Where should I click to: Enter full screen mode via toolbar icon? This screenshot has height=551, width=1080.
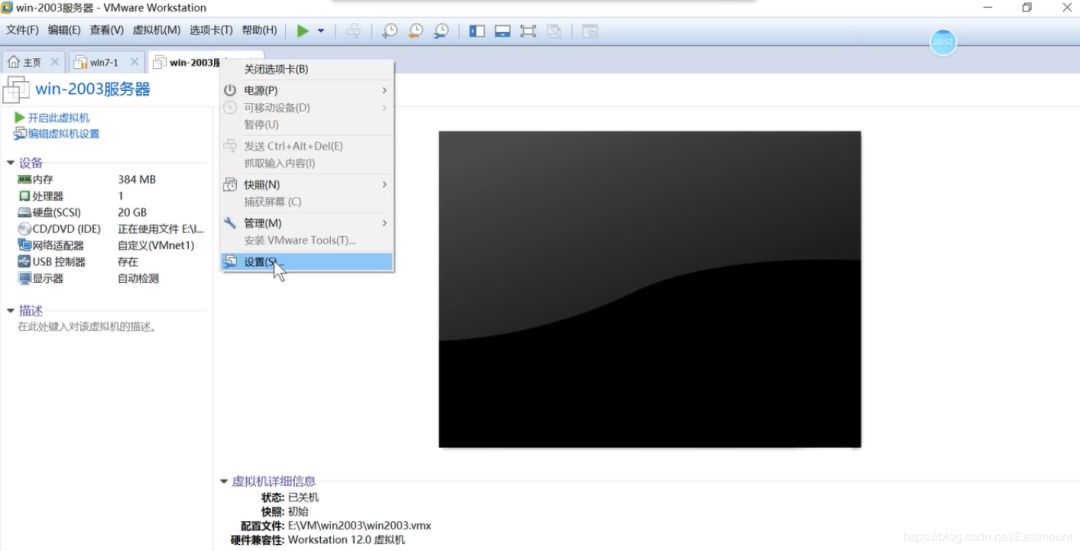click(x=528, y=31)
